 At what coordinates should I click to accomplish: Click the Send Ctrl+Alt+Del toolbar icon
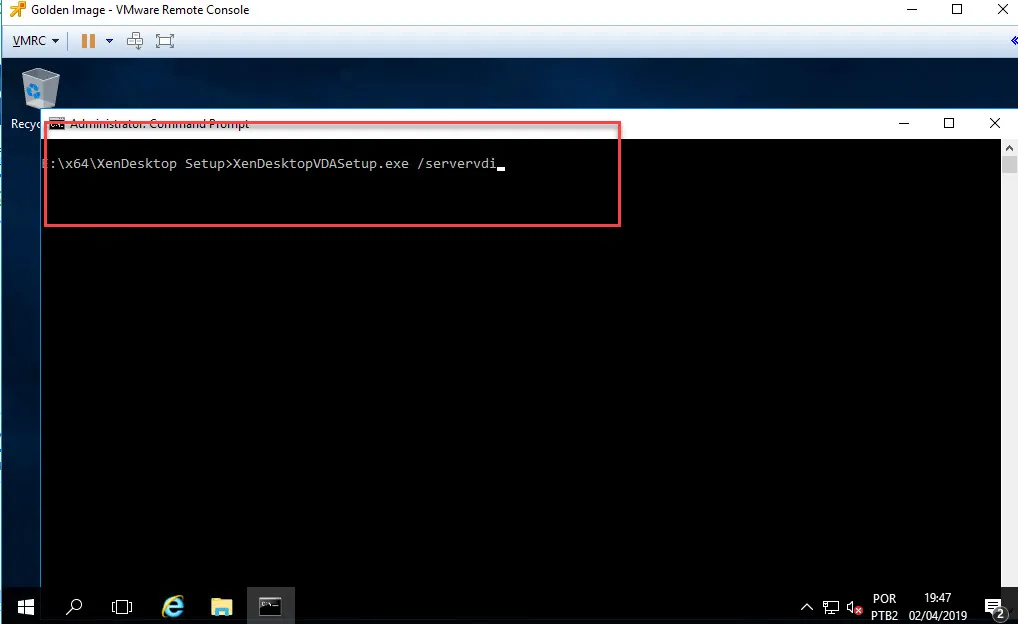tap(135, 41)
